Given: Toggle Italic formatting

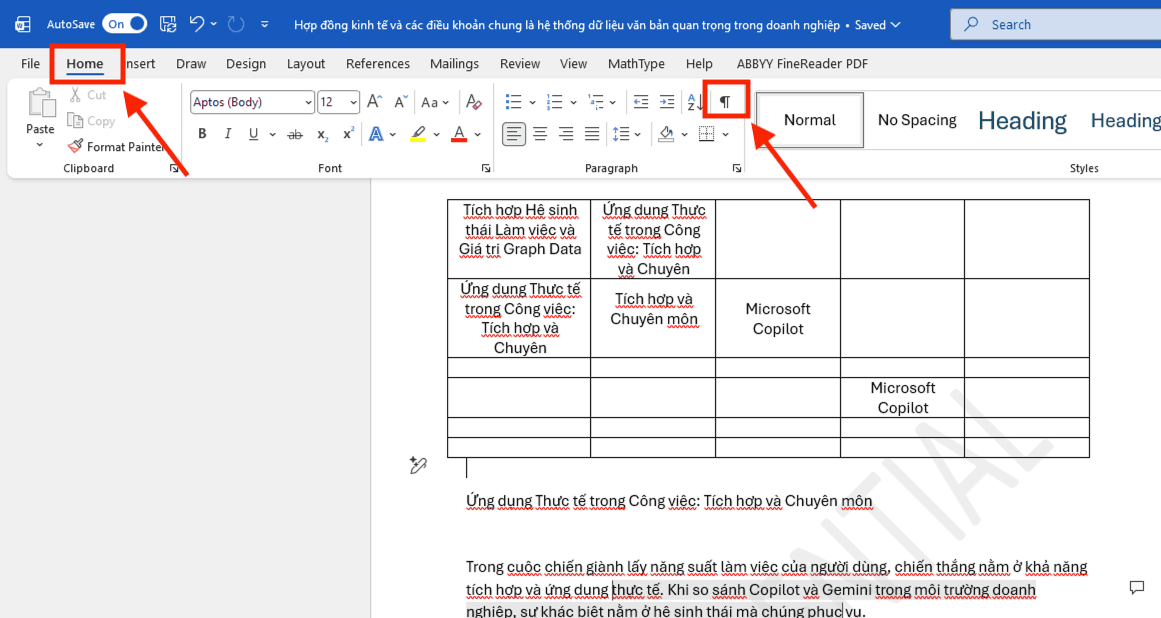Looking at the screenshot, I should coord(228,134).
